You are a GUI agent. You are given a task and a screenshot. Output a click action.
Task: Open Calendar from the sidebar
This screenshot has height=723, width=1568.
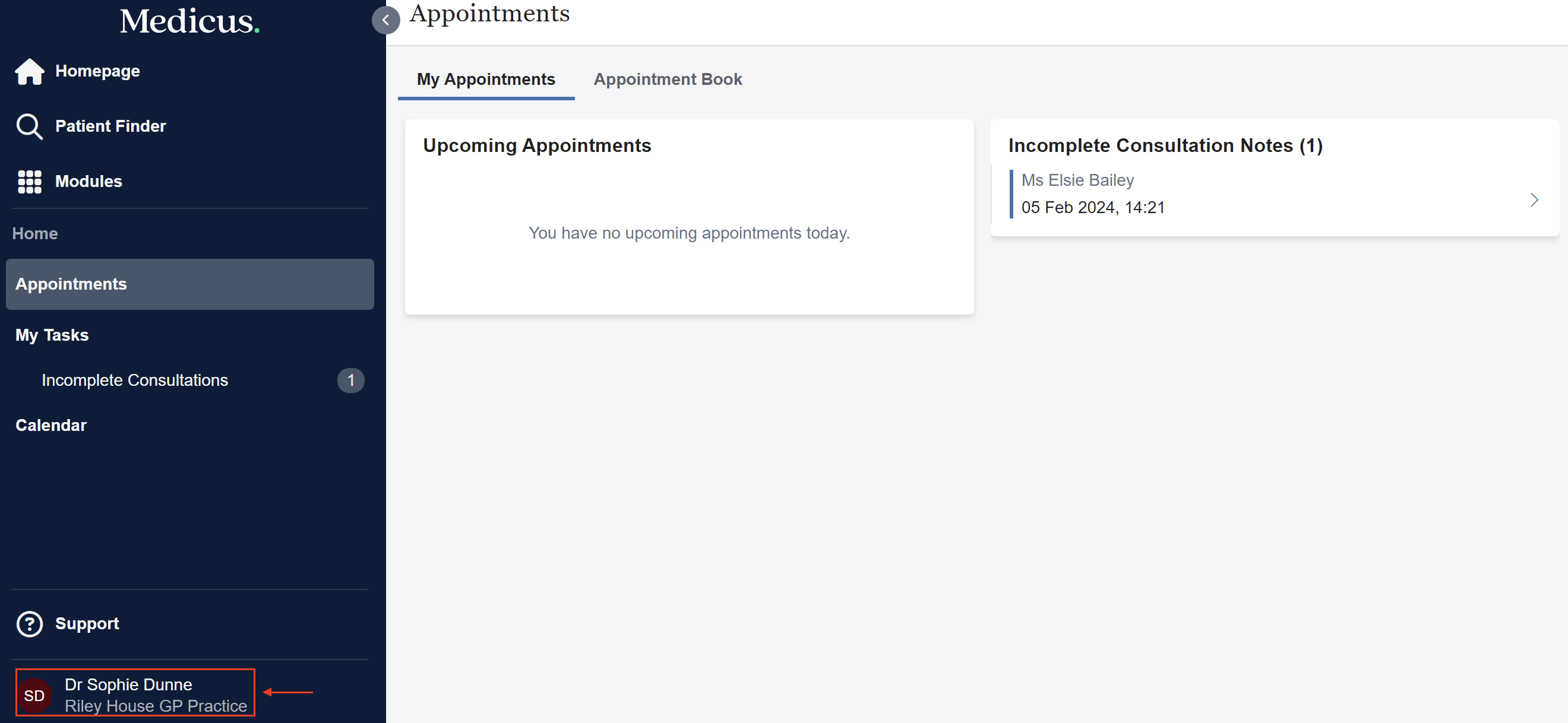pos(51,425)
